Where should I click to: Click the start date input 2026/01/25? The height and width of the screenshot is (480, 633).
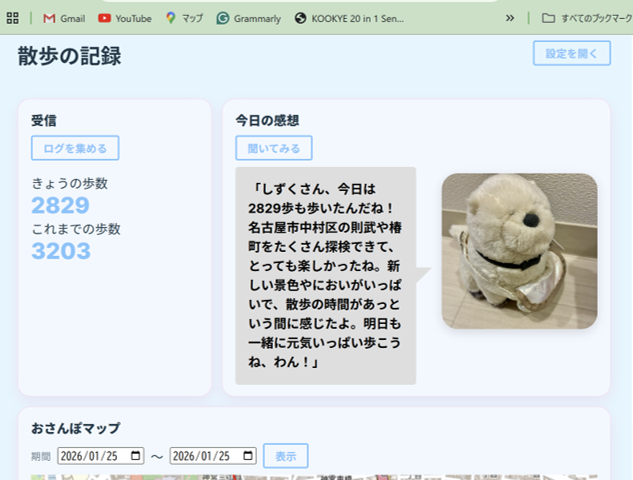coord(101,456)
